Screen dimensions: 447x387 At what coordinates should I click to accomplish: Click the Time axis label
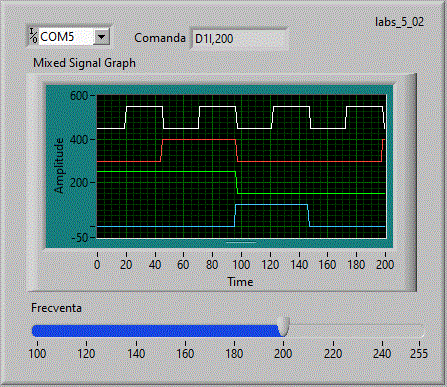click(x=240, y=282)
